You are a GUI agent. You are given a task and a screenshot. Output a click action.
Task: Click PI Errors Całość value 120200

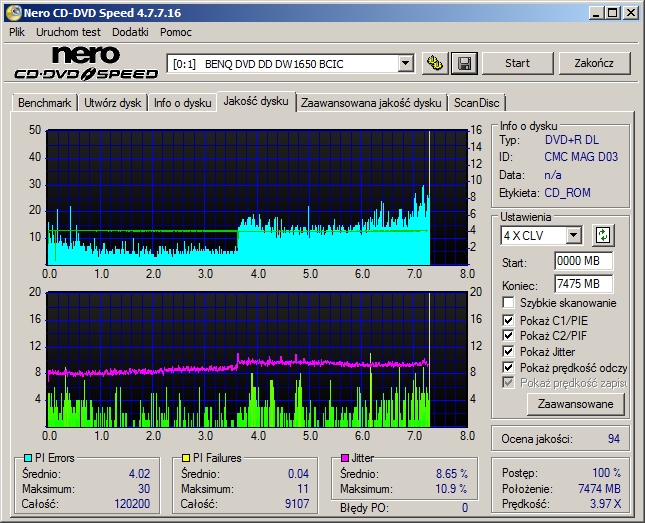pyautogui.click(x=132, y=504)
